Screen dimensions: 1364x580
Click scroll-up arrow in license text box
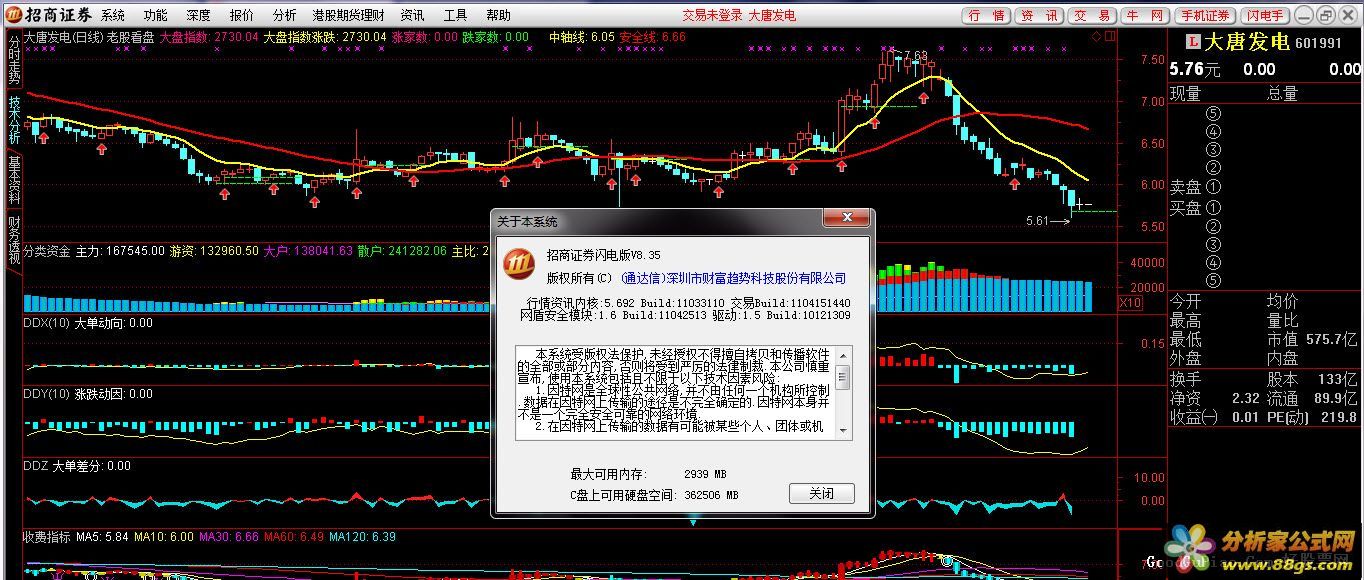tap(843, 355)
